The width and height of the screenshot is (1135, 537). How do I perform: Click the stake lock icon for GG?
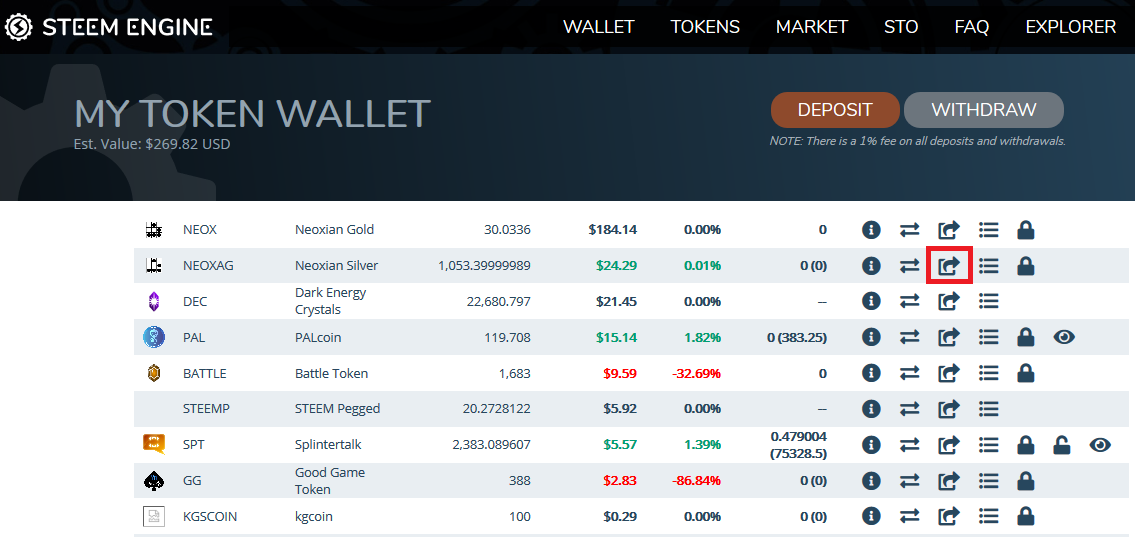coord(1025,481)
